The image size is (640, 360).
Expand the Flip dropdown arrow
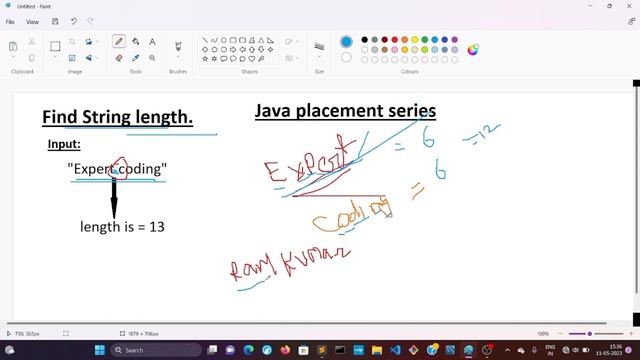[97, 58]
